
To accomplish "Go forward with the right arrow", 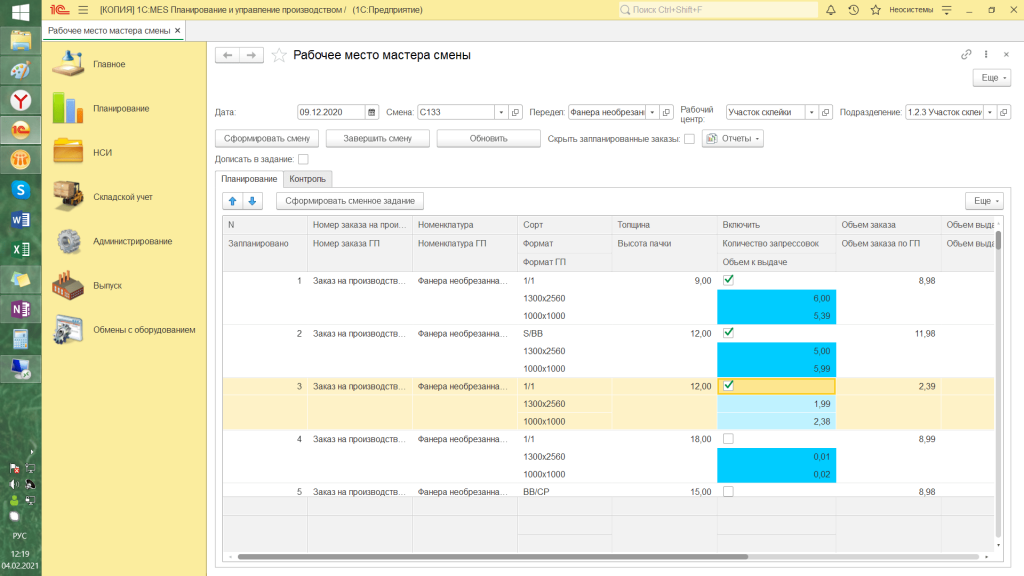I will click(251, 55).
